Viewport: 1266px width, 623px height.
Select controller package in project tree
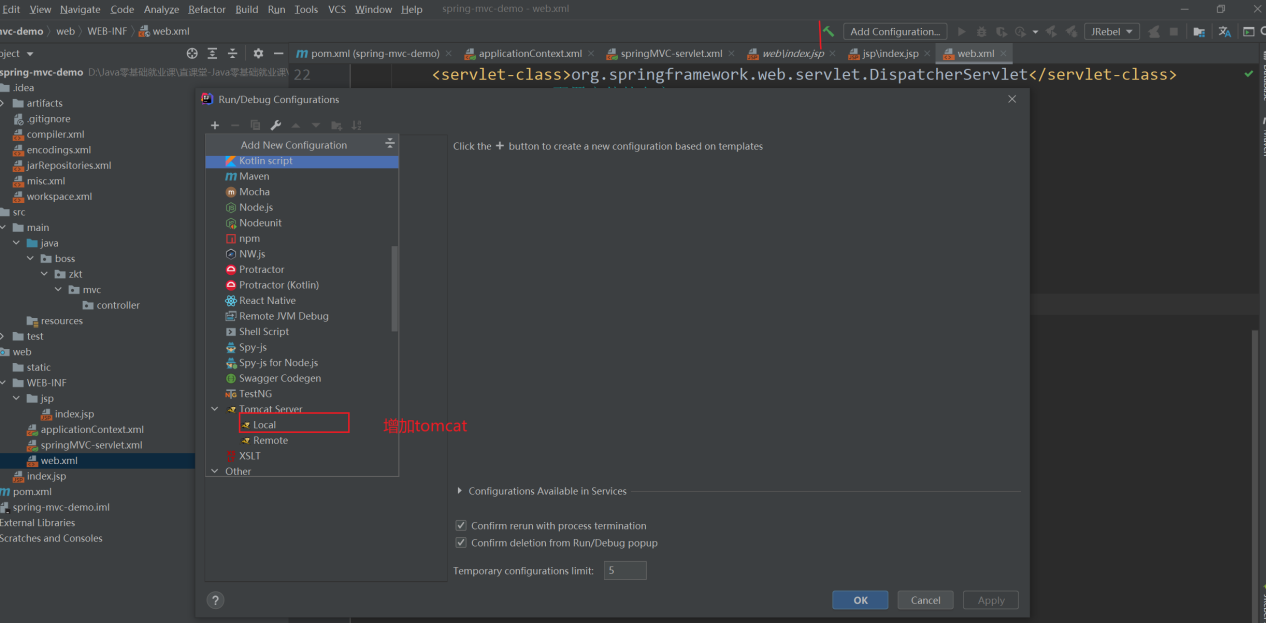pos(118,305)
